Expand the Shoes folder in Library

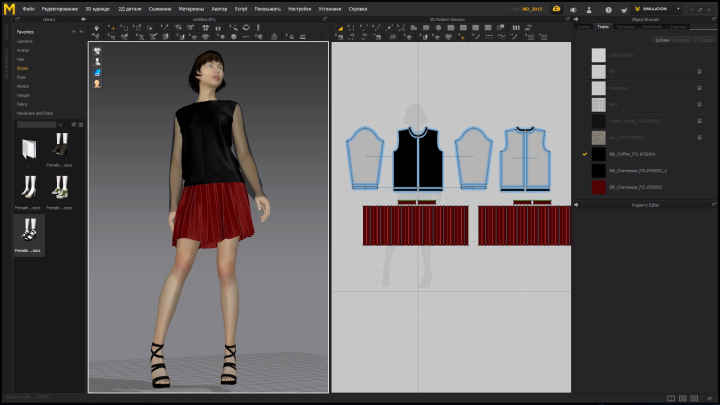click(23, 68)
